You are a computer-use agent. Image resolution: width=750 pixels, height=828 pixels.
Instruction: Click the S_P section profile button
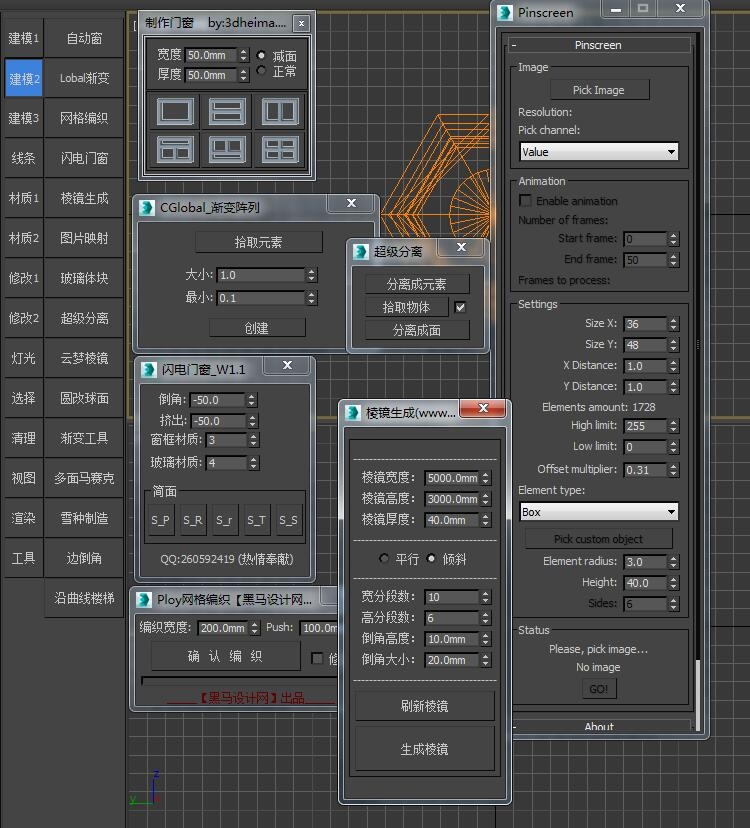click(161, 520)
